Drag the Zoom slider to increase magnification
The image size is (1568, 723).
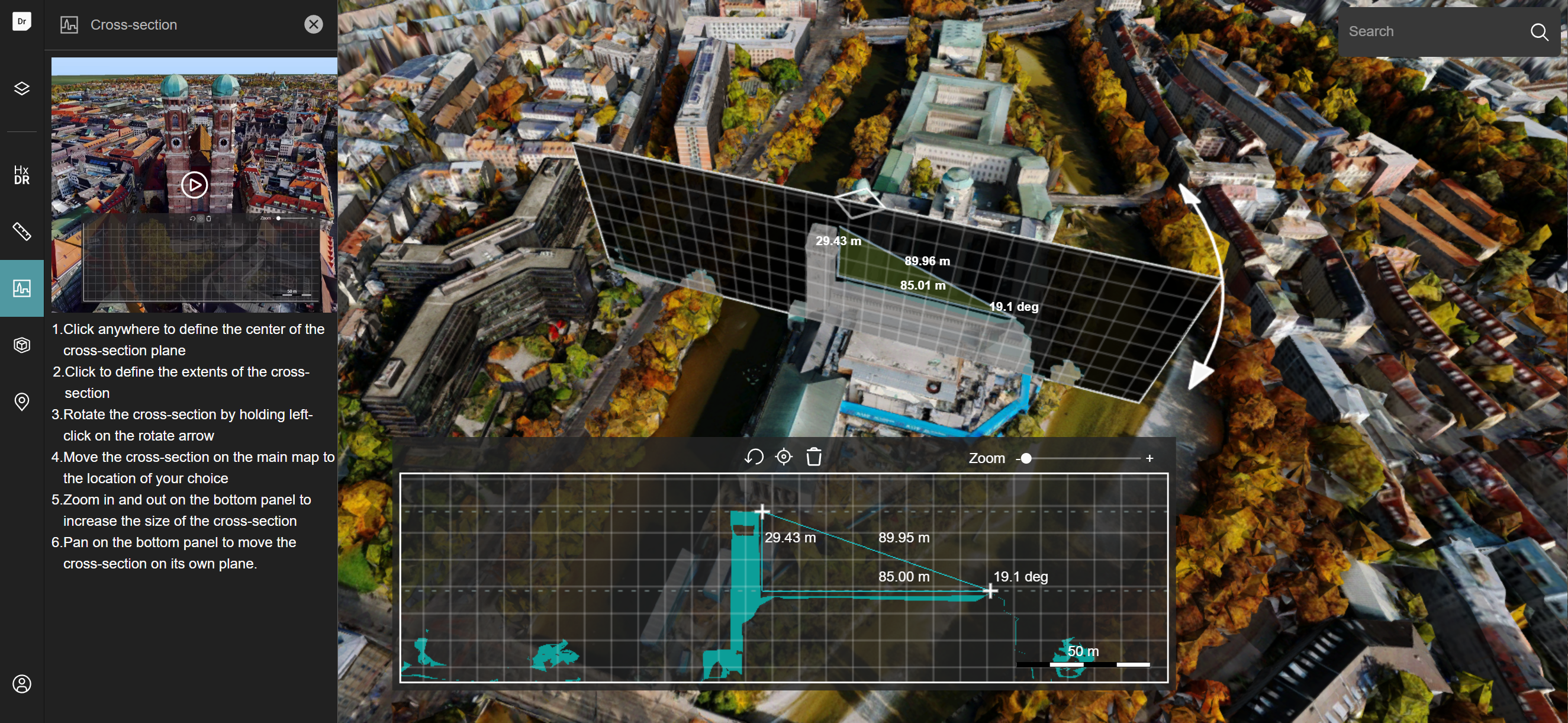pyautogui.click(x=1025, y=458)
